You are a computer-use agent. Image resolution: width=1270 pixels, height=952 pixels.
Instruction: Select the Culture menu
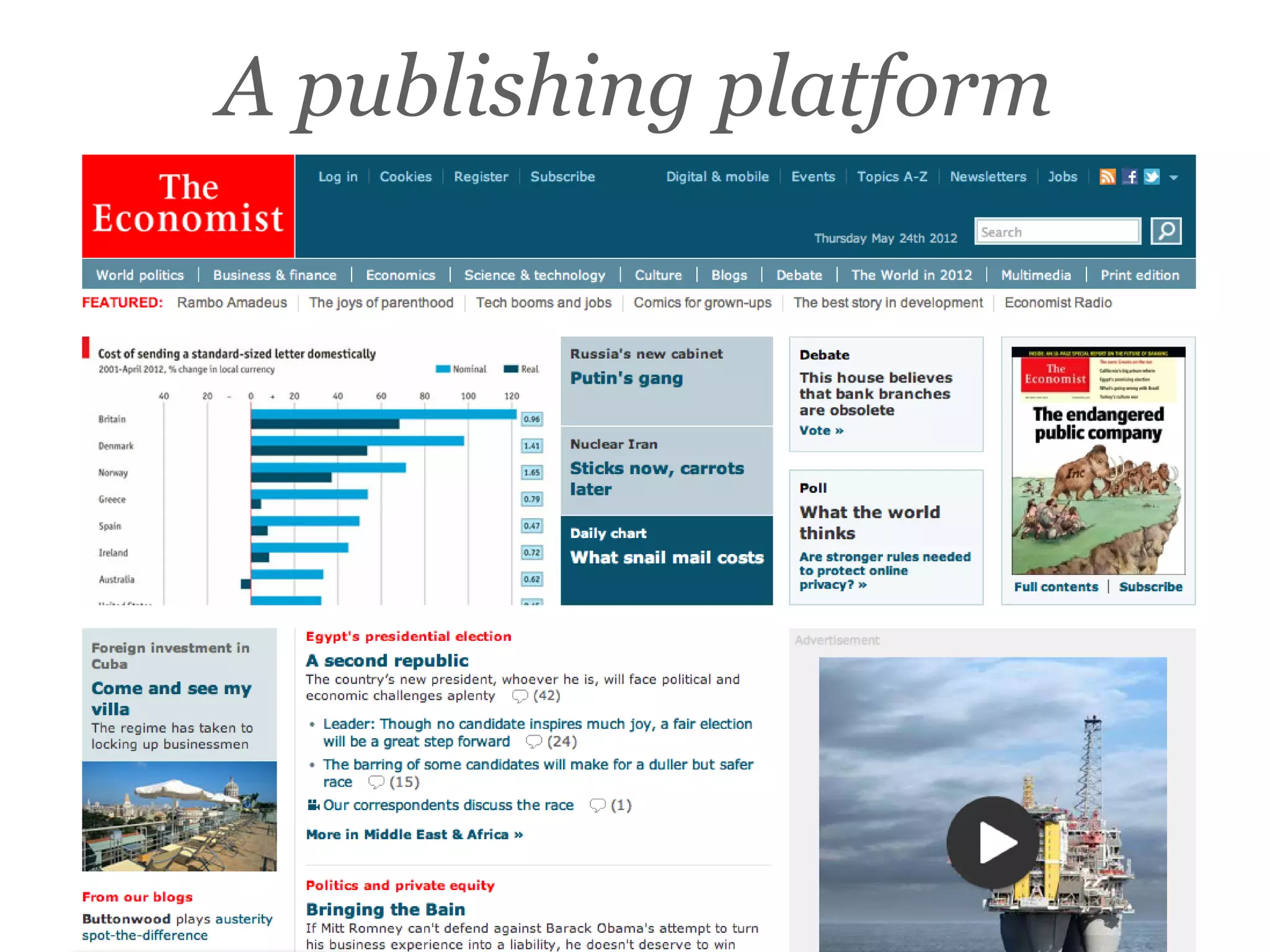pyautogui.click(x=658, y=275)
